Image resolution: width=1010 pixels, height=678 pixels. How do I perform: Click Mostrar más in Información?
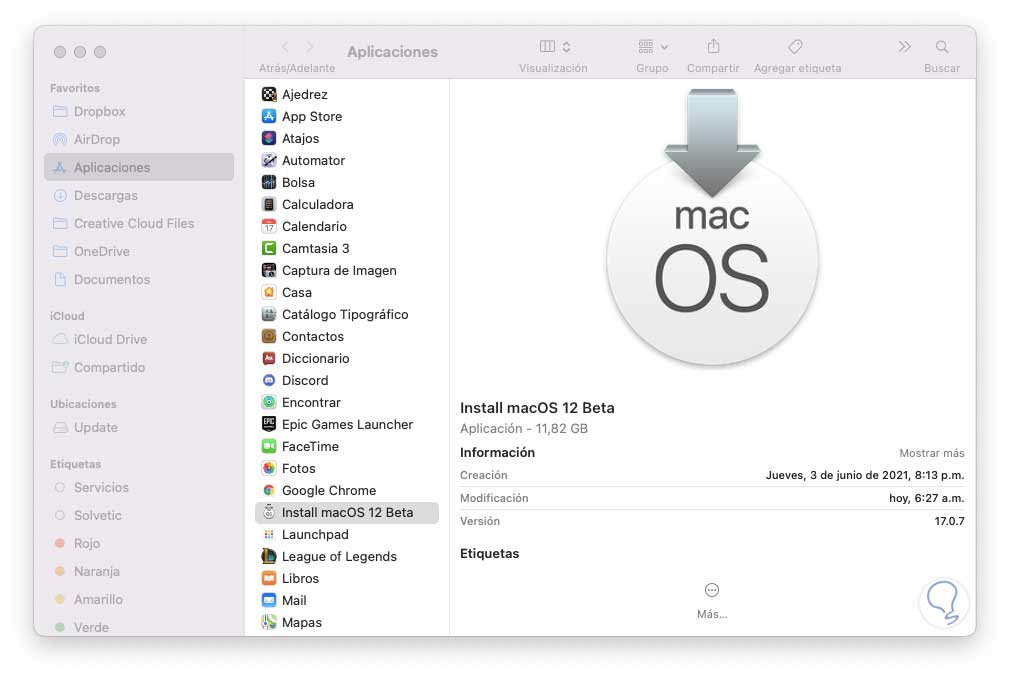[x=931, y=453]
